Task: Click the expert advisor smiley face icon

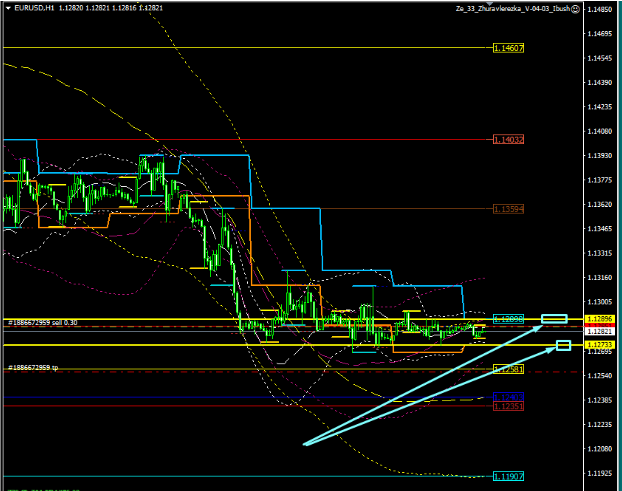Action: coord(577,8)
